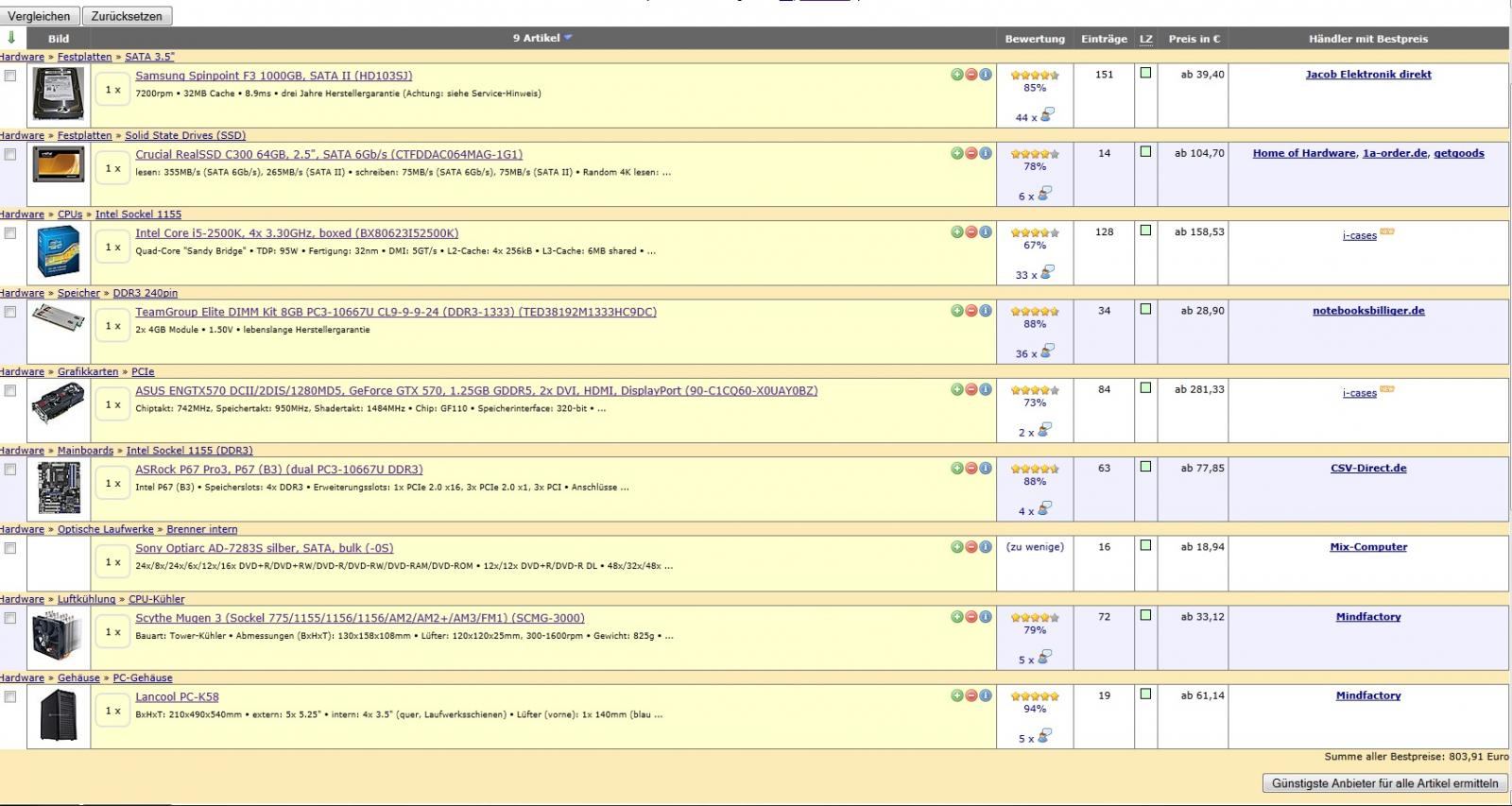The image size is (1512, 806).
Task: Open blue info icon for Intel Core i5-2500K
Action: tap(986, 232)
